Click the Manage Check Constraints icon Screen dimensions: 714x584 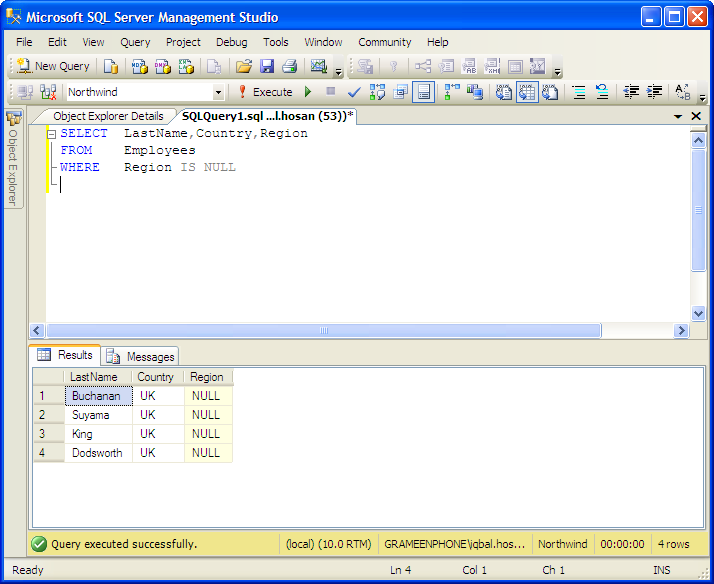(x=515, y=66)
